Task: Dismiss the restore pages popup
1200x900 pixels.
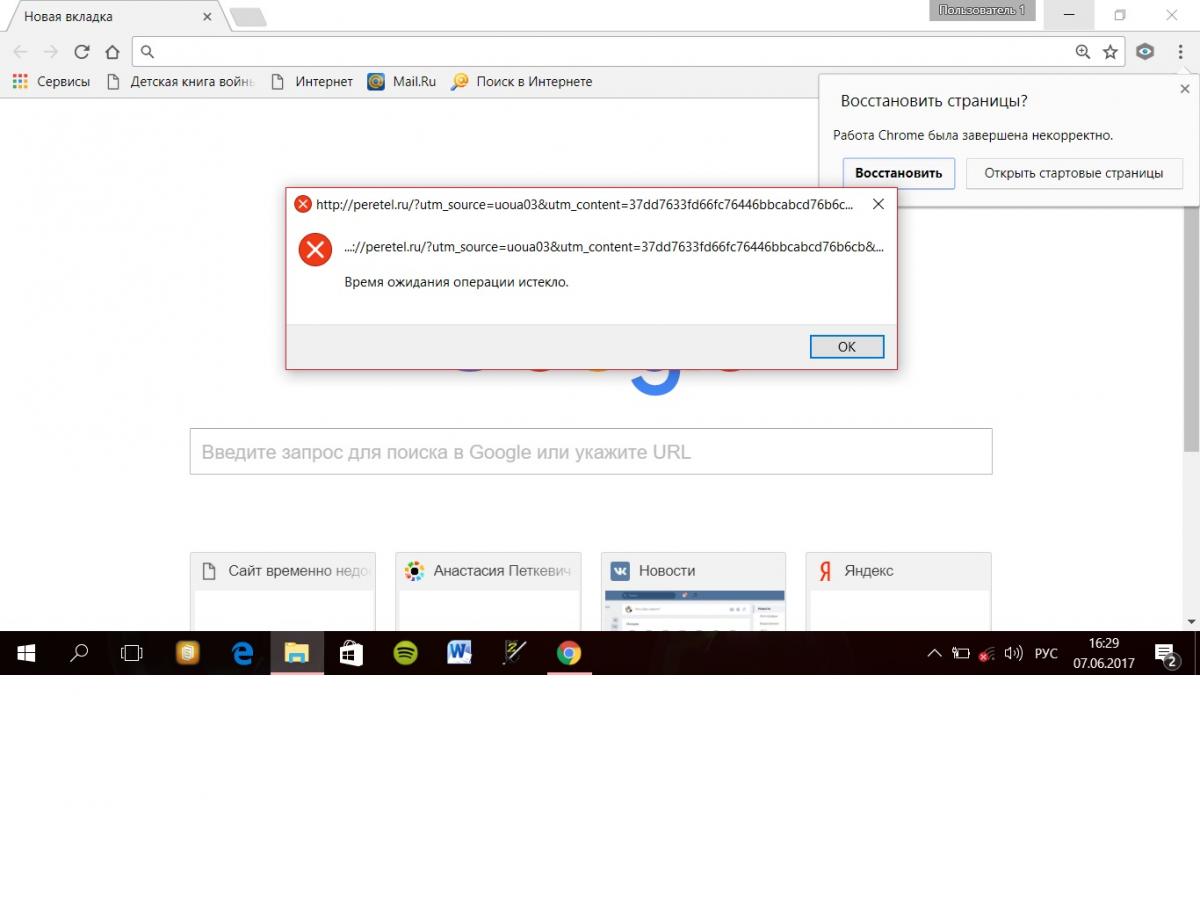Action: [x=1185, y=88]
